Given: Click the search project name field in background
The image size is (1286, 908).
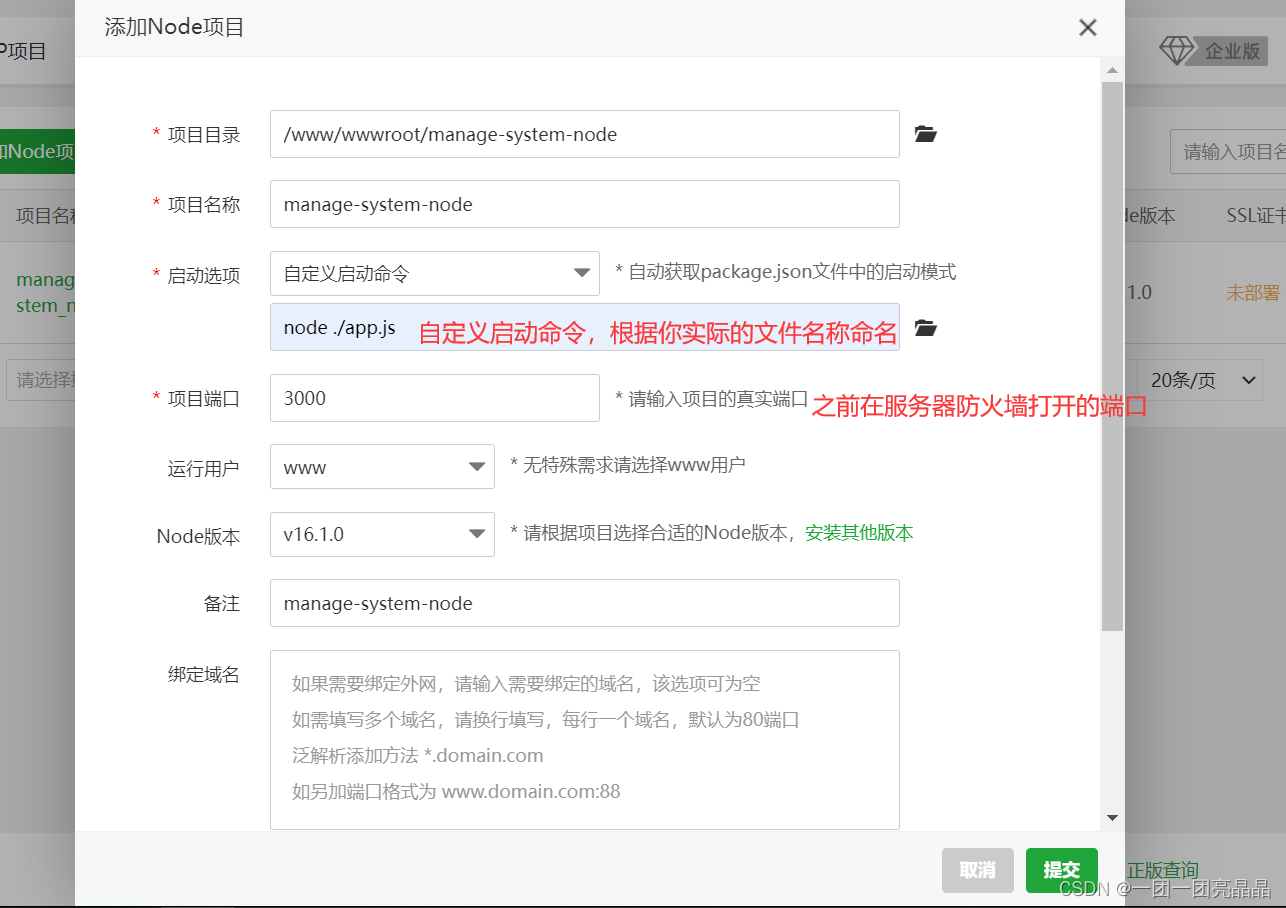Looking at the screenshot, I should tap(1228, 152).
